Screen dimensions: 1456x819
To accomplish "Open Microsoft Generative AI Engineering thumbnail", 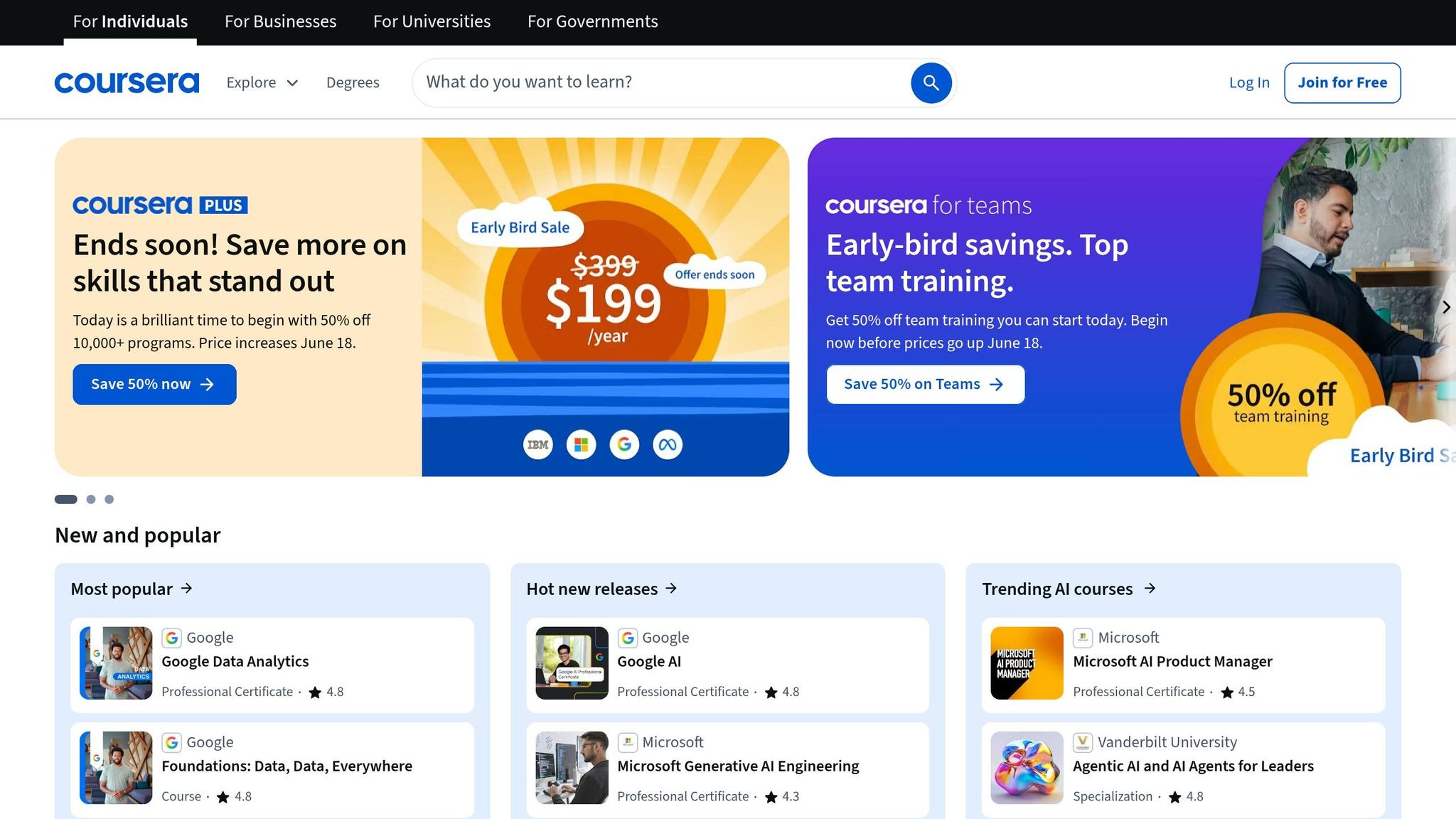I will 572,768.
